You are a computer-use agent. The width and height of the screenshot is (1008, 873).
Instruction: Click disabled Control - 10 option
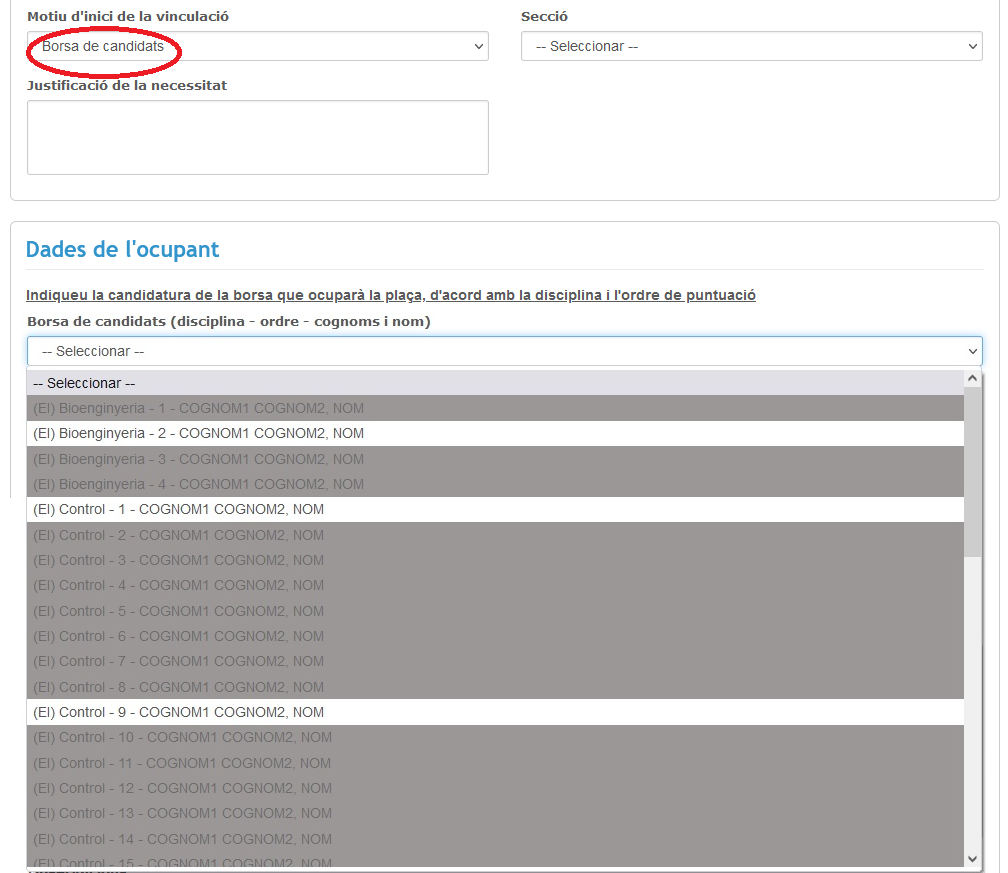click(494, 737)
